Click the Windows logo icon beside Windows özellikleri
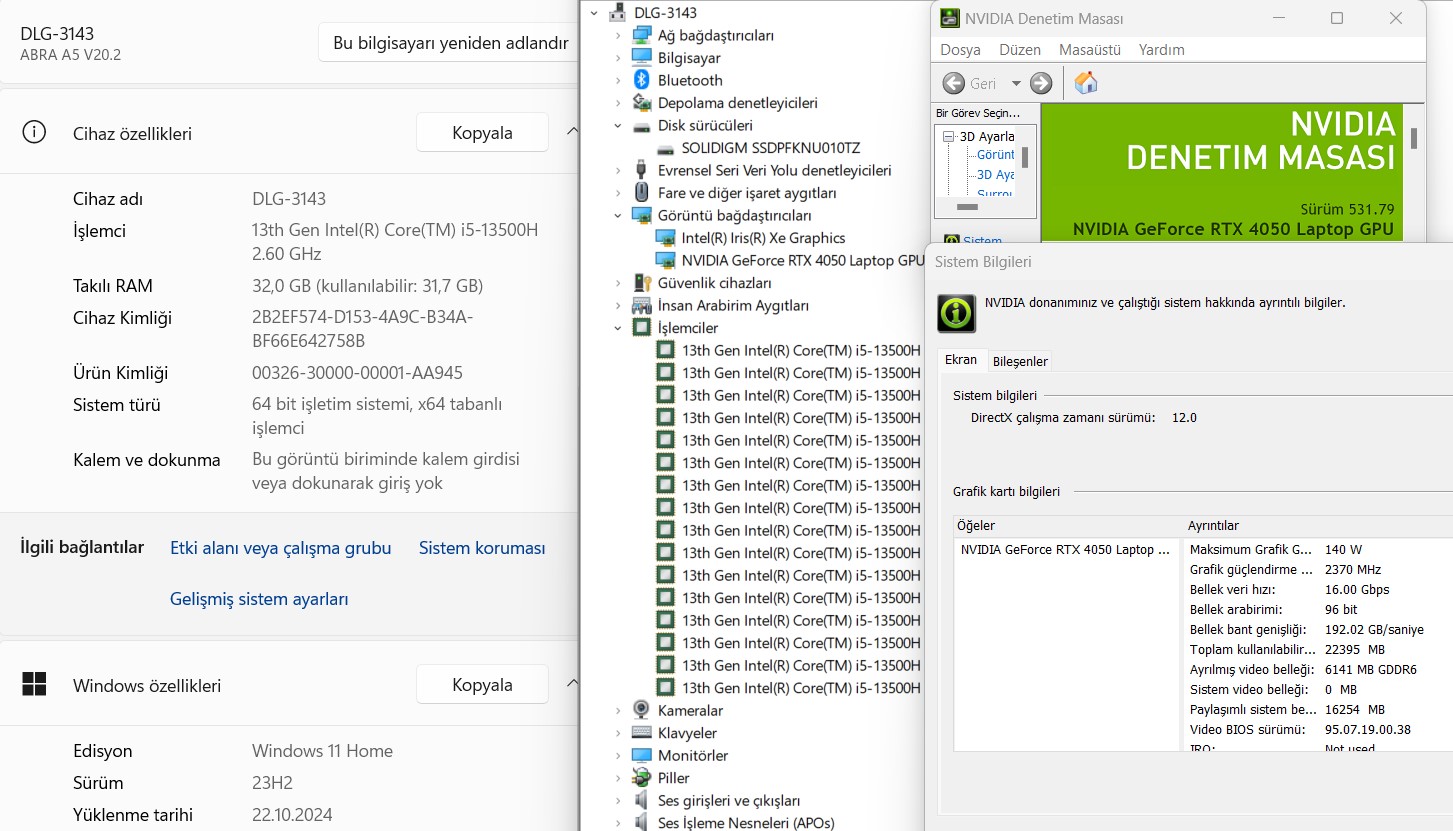The height and width of the screenshot is (831, 1453). pyautogui.click(x=34, y=685)
